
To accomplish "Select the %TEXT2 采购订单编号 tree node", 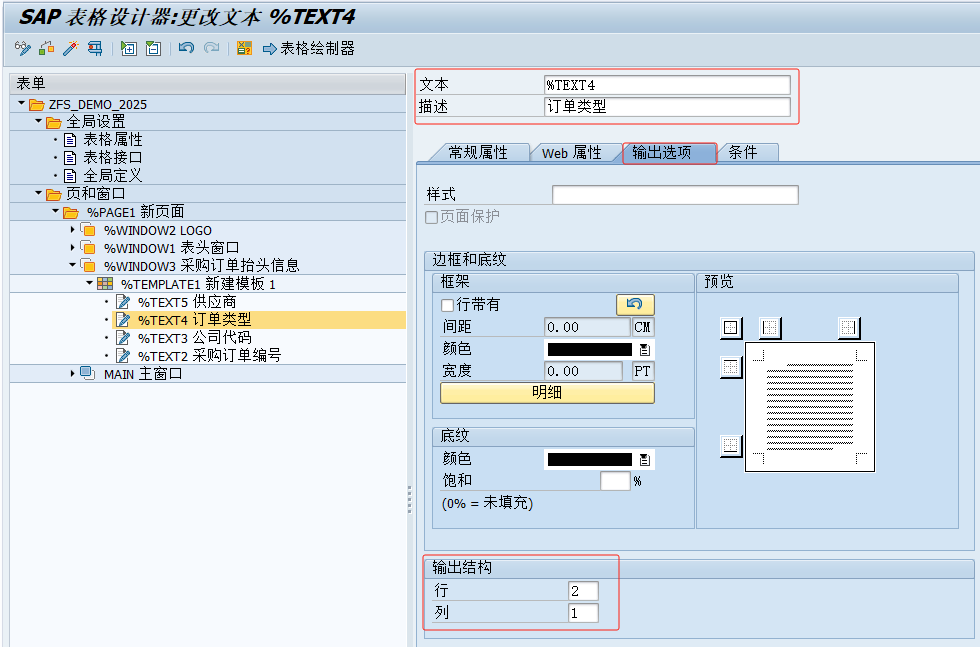I will pyautogui.click(x=209, y=356).
